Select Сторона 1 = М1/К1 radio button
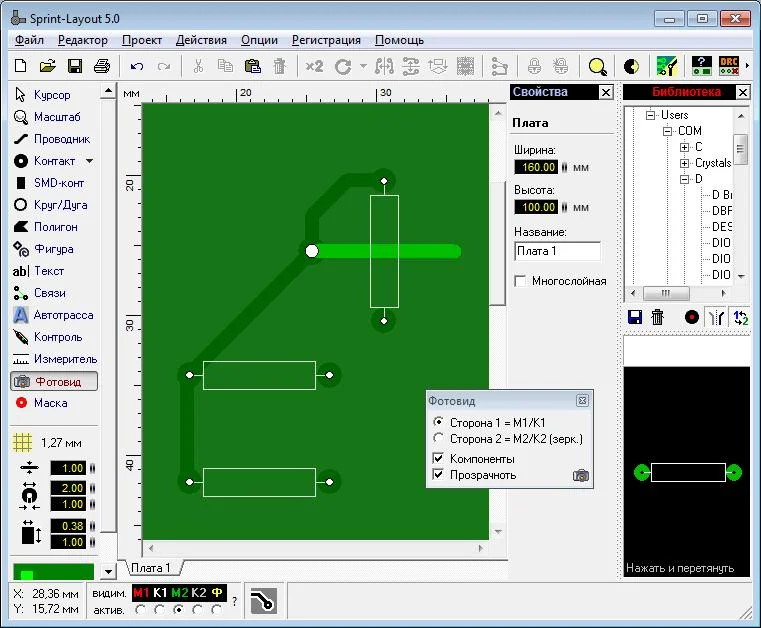761x628 pixels. click(438, 422)
